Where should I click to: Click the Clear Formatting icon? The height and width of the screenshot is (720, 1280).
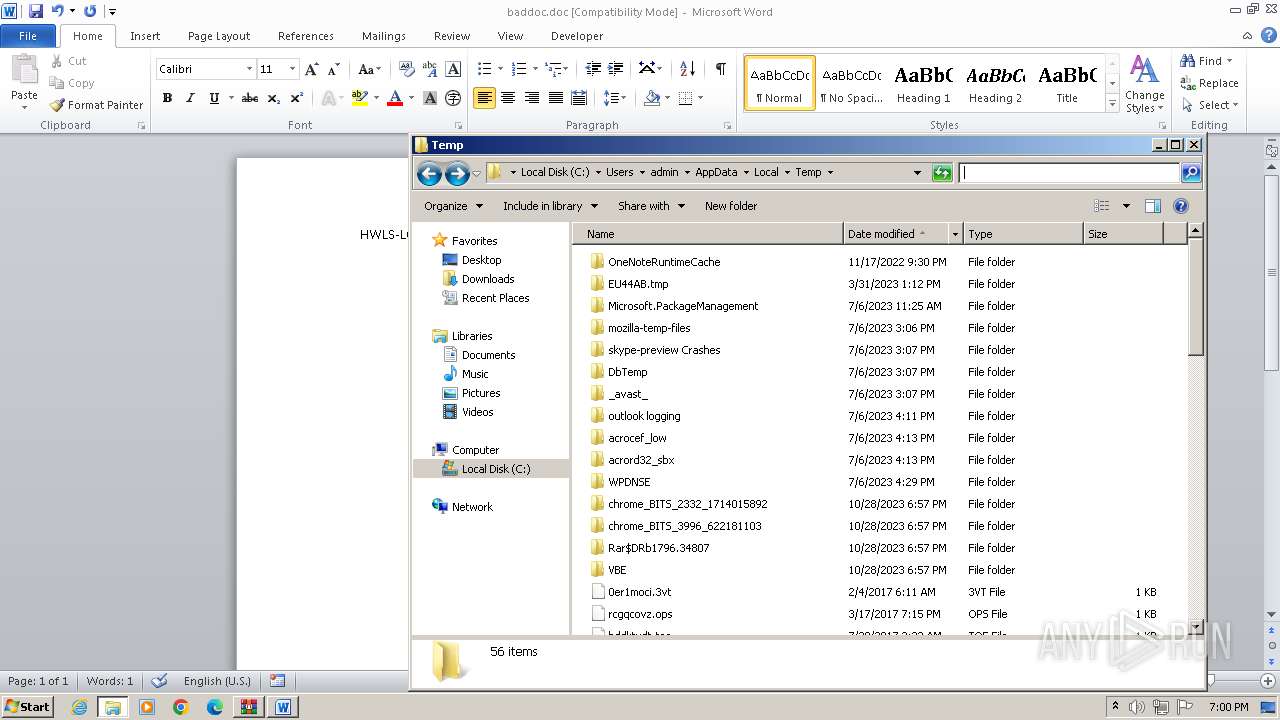[x=407, y=69]
